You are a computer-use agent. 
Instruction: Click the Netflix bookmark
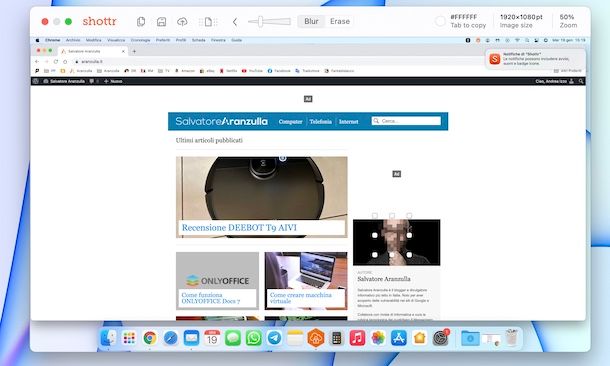pyautogui.click(x=228, y=71)
